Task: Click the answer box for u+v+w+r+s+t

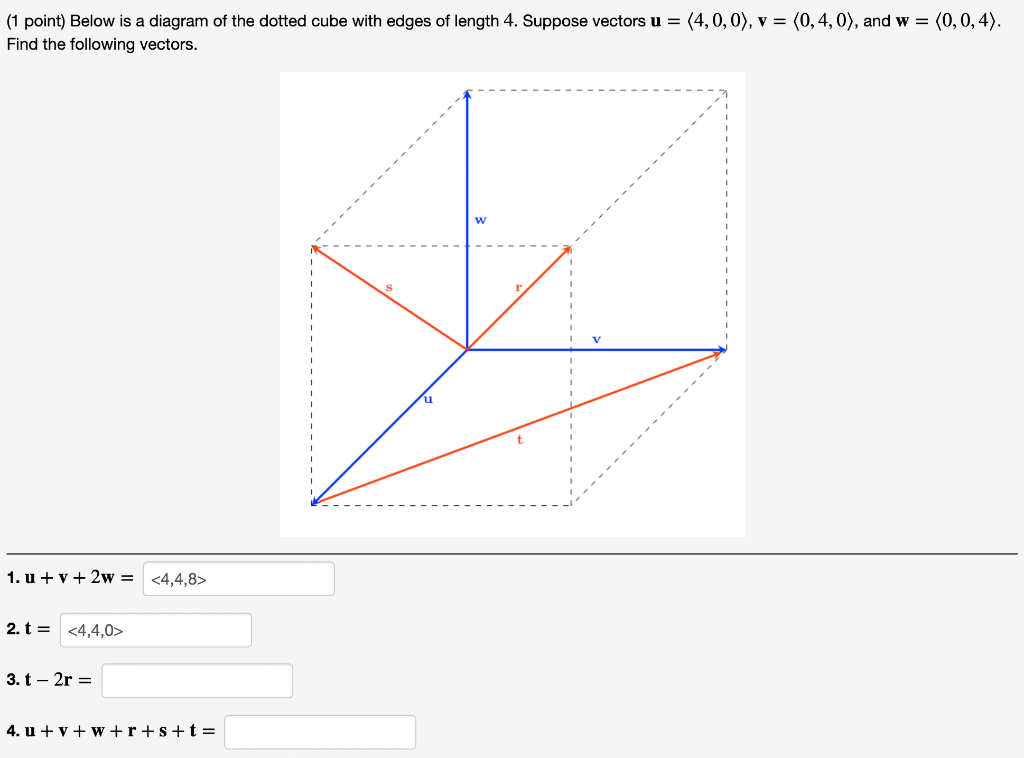Action: (x=320, y=731)
